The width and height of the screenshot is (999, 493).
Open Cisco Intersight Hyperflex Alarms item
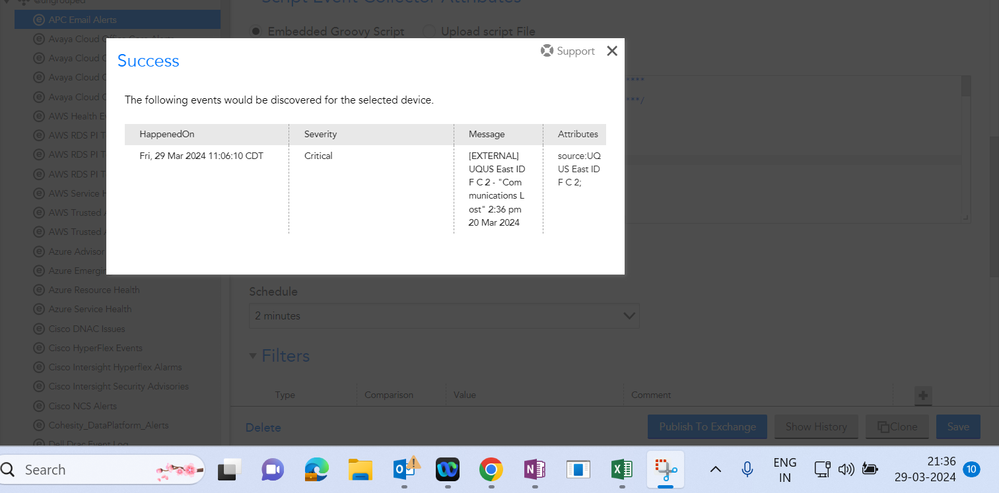click(115, 367)
